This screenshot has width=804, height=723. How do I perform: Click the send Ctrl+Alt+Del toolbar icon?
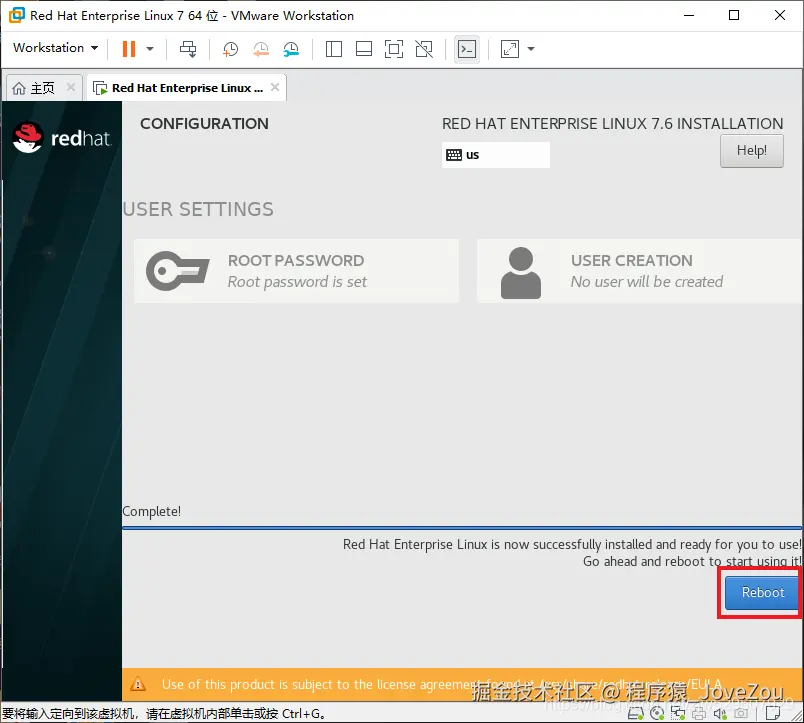click(188, 49)
